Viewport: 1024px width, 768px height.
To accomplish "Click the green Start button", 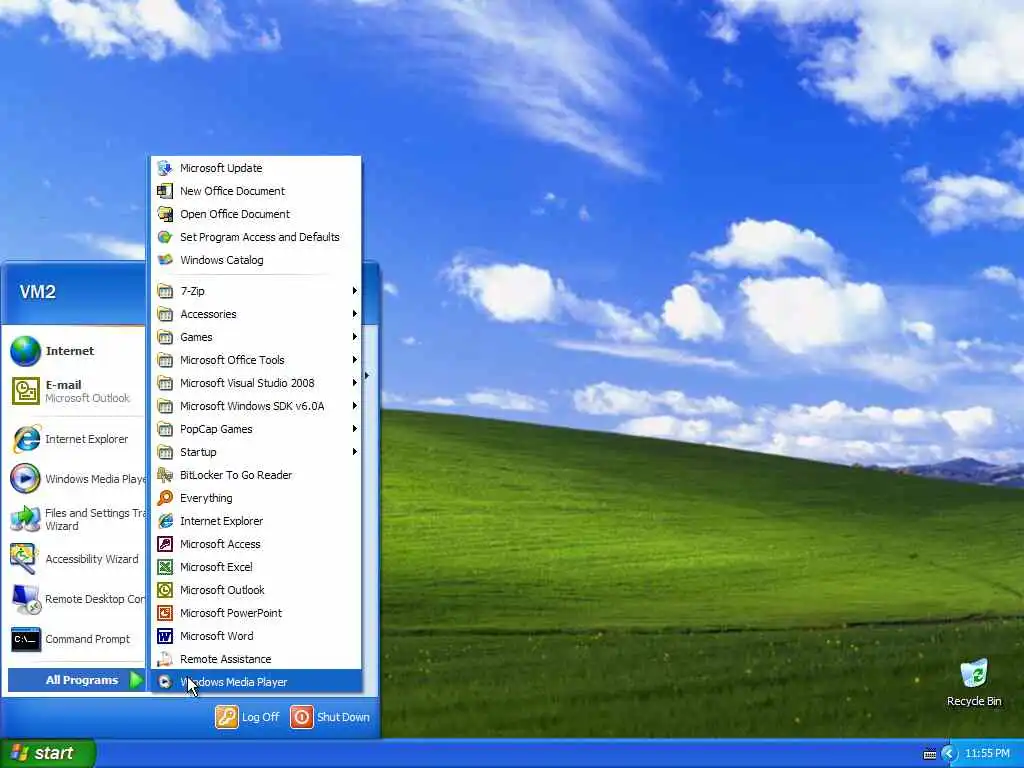I will [47, 753].
